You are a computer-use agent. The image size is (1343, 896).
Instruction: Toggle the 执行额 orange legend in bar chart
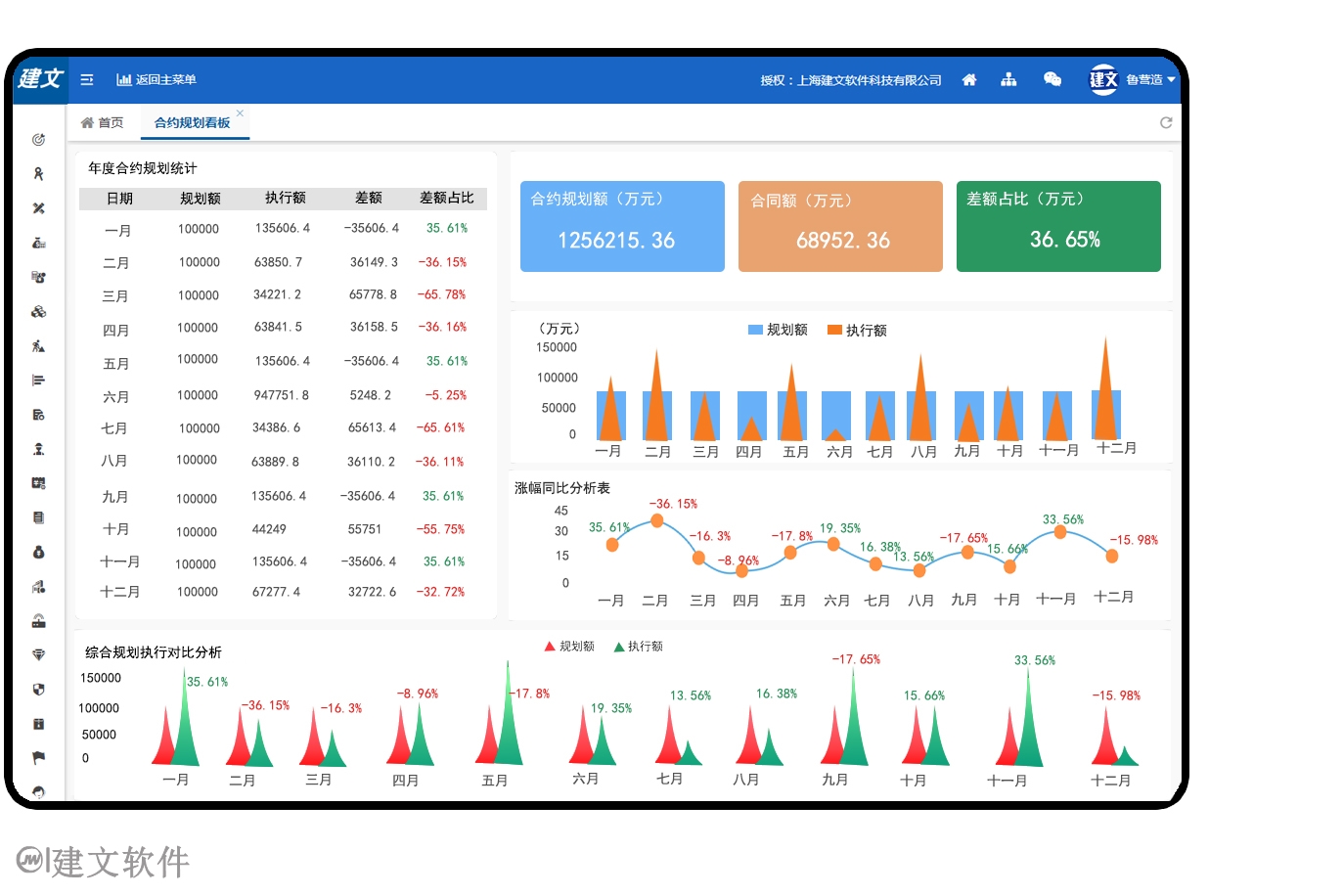pos(857,331)
